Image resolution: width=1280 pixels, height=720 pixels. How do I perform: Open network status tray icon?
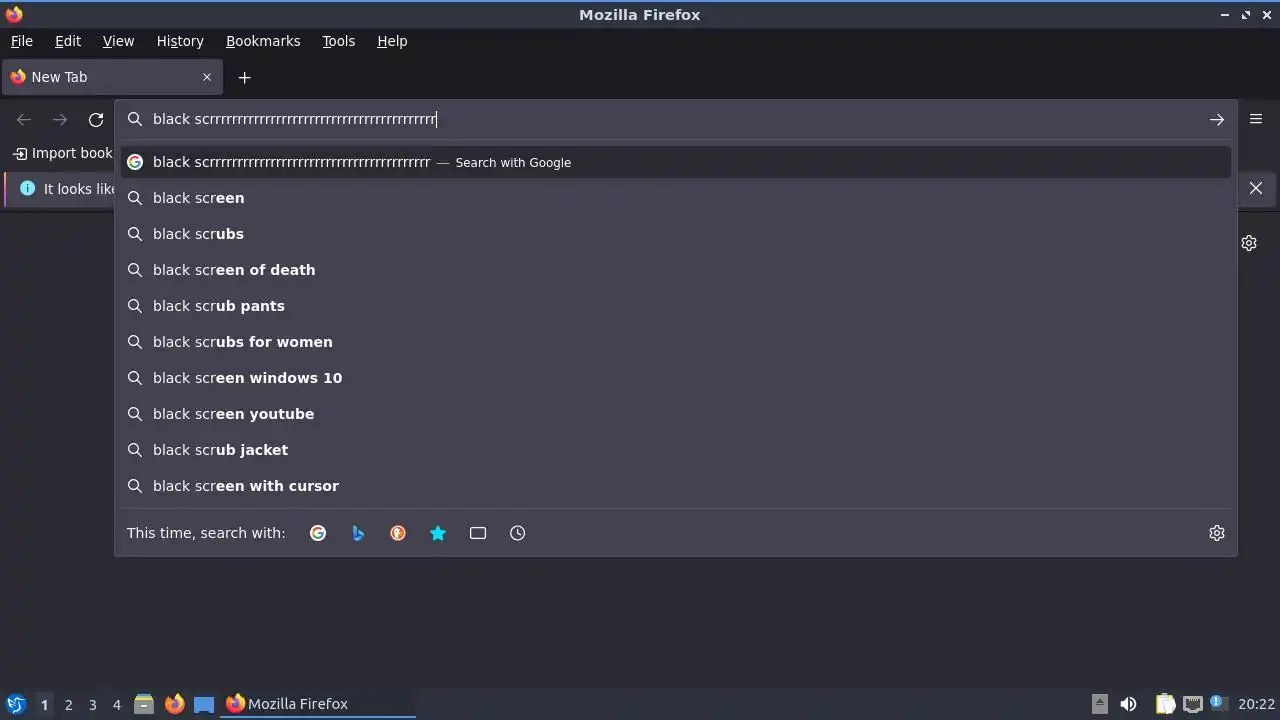1192,704
